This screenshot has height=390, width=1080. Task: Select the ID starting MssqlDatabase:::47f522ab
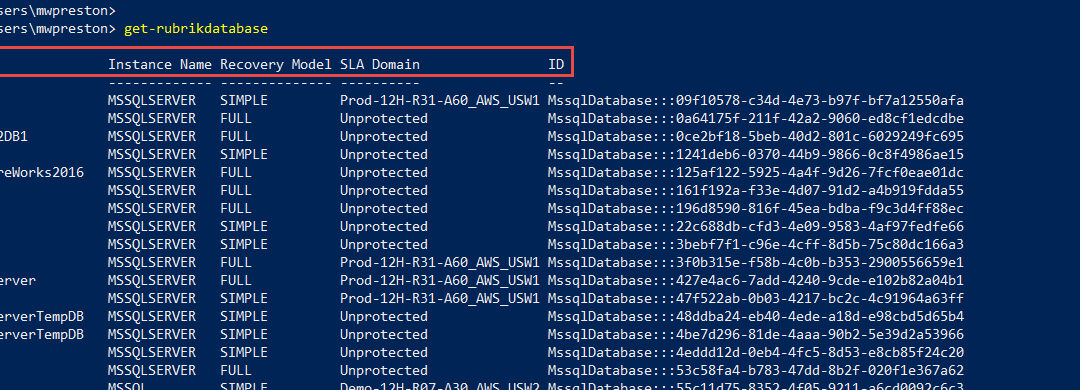point(756,298)
